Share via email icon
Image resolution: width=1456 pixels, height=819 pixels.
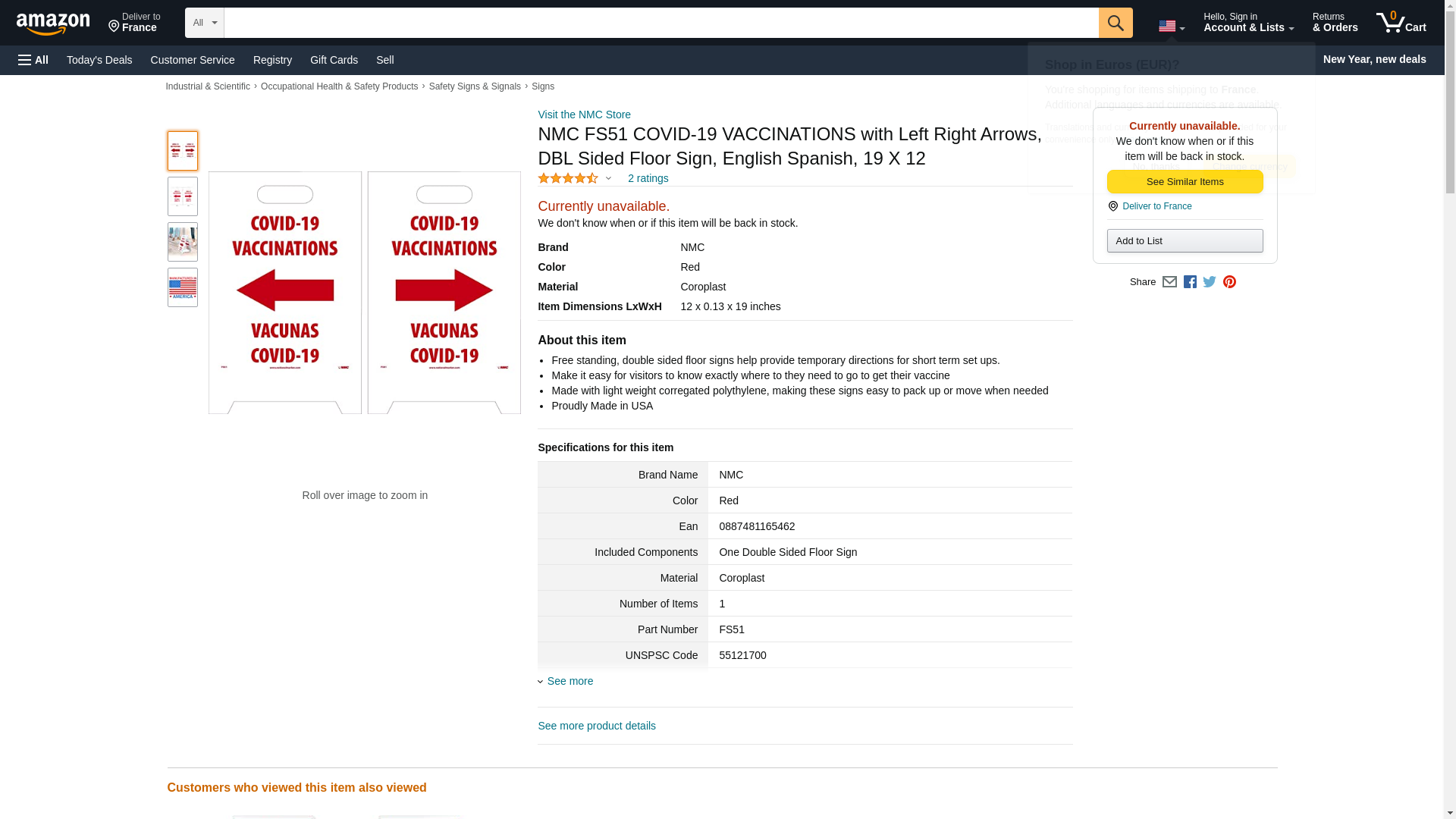click(1169, 282)
